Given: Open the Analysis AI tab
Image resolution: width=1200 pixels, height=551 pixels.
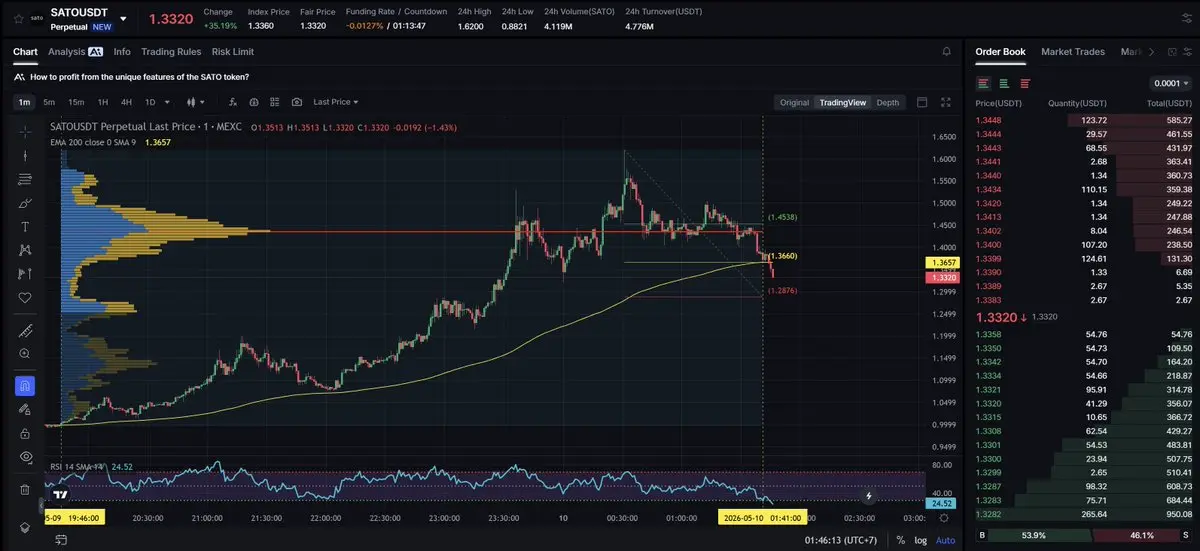Looking at the screenshot, I should [x=75, y=51].
